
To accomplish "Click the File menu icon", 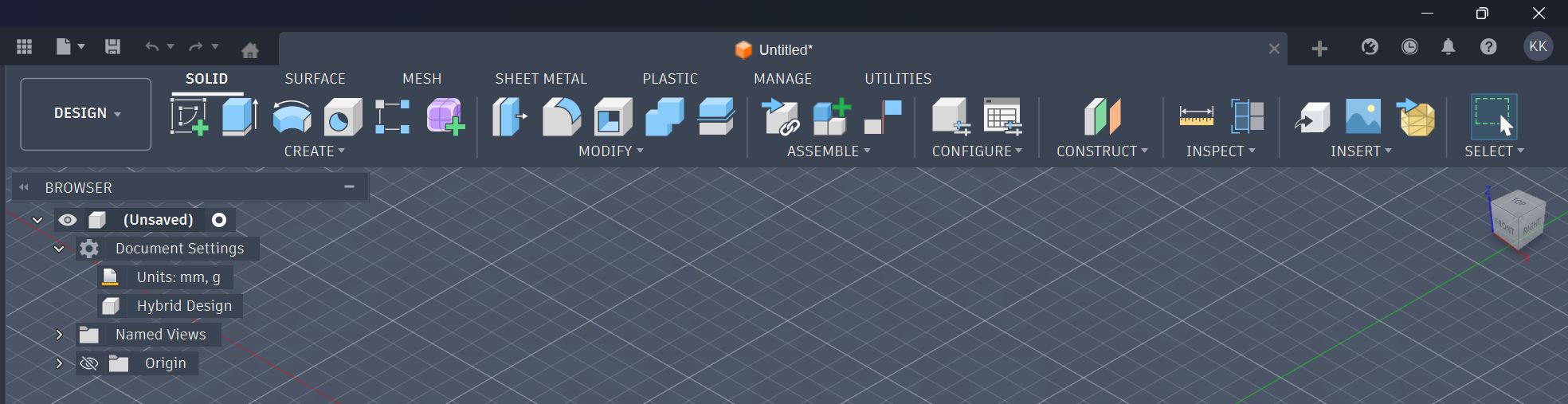I will tap(70, 47).
